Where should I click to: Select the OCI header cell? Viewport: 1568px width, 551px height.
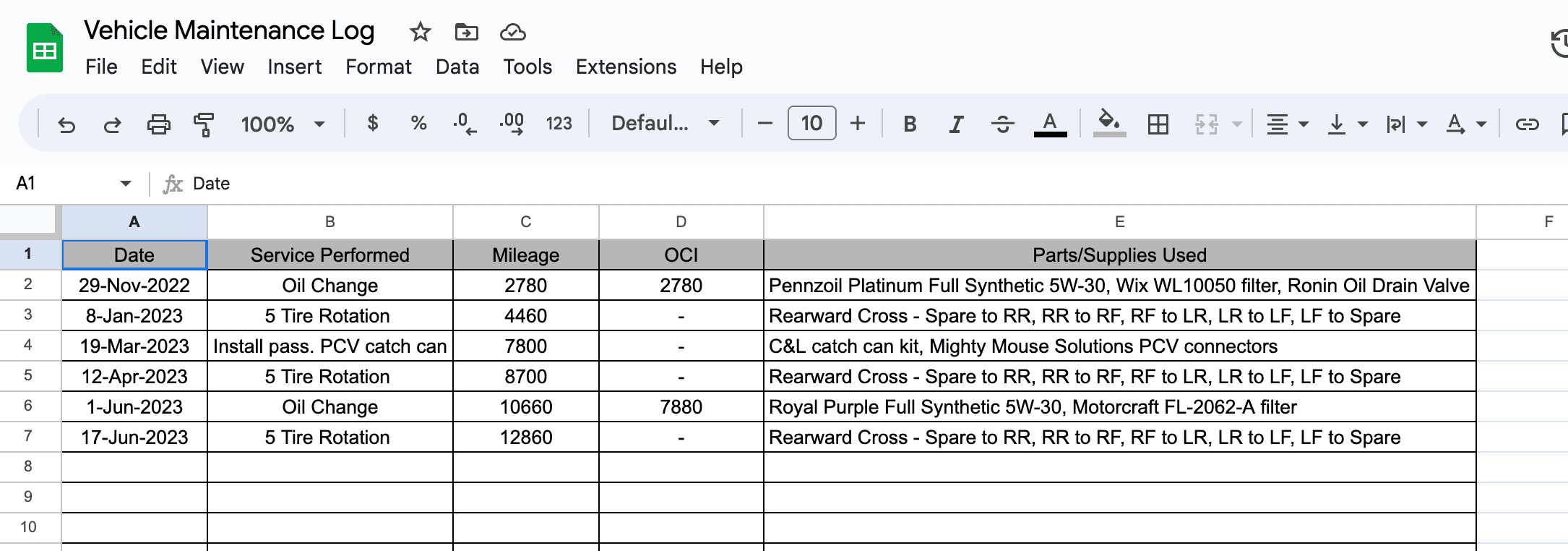tap(681, 255)
